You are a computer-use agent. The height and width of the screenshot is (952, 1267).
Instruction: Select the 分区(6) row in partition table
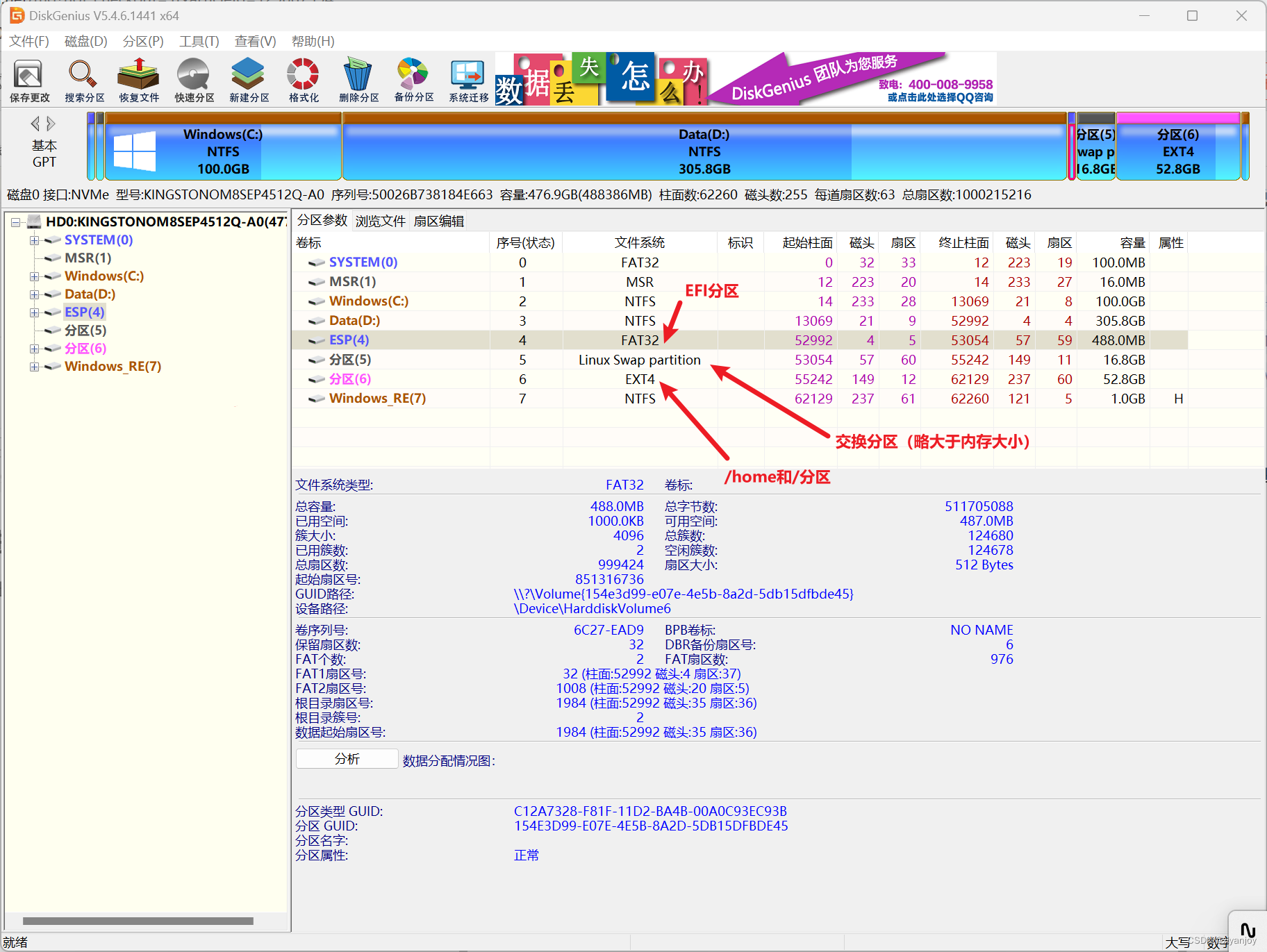739,379
